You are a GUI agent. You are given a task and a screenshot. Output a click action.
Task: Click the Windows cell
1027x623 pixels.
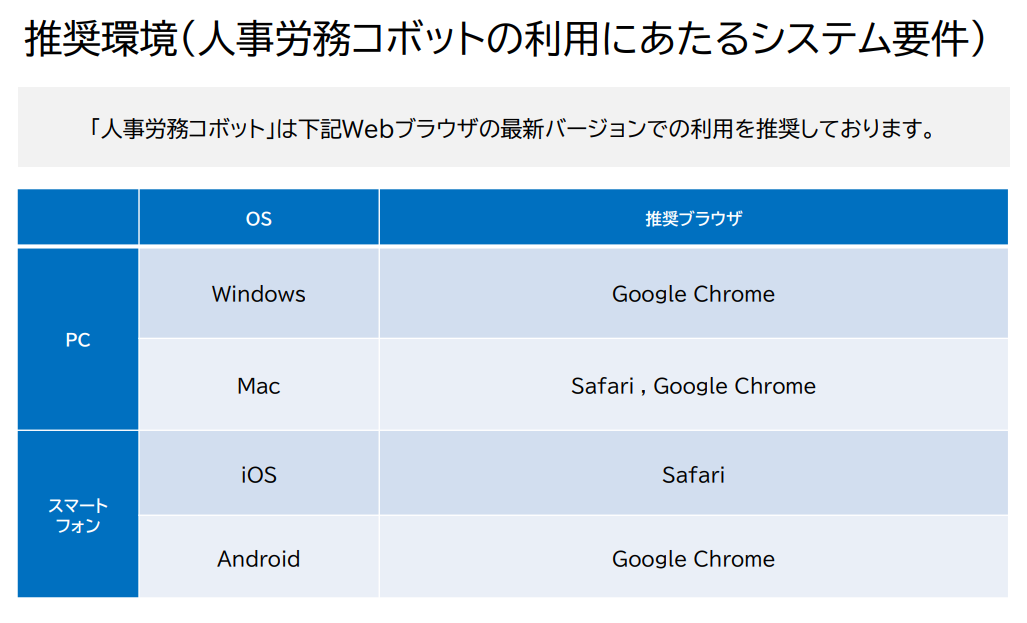point(259,293)
